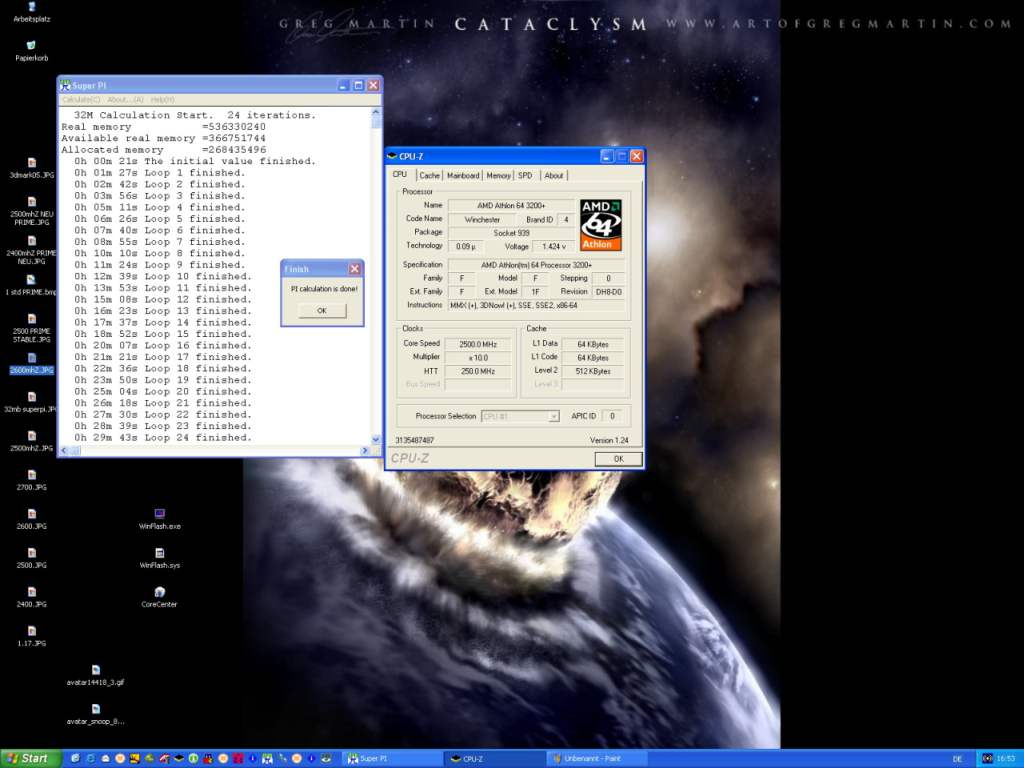Select the 32mb superpi.JPG file icon

click(x=31, y=402)
